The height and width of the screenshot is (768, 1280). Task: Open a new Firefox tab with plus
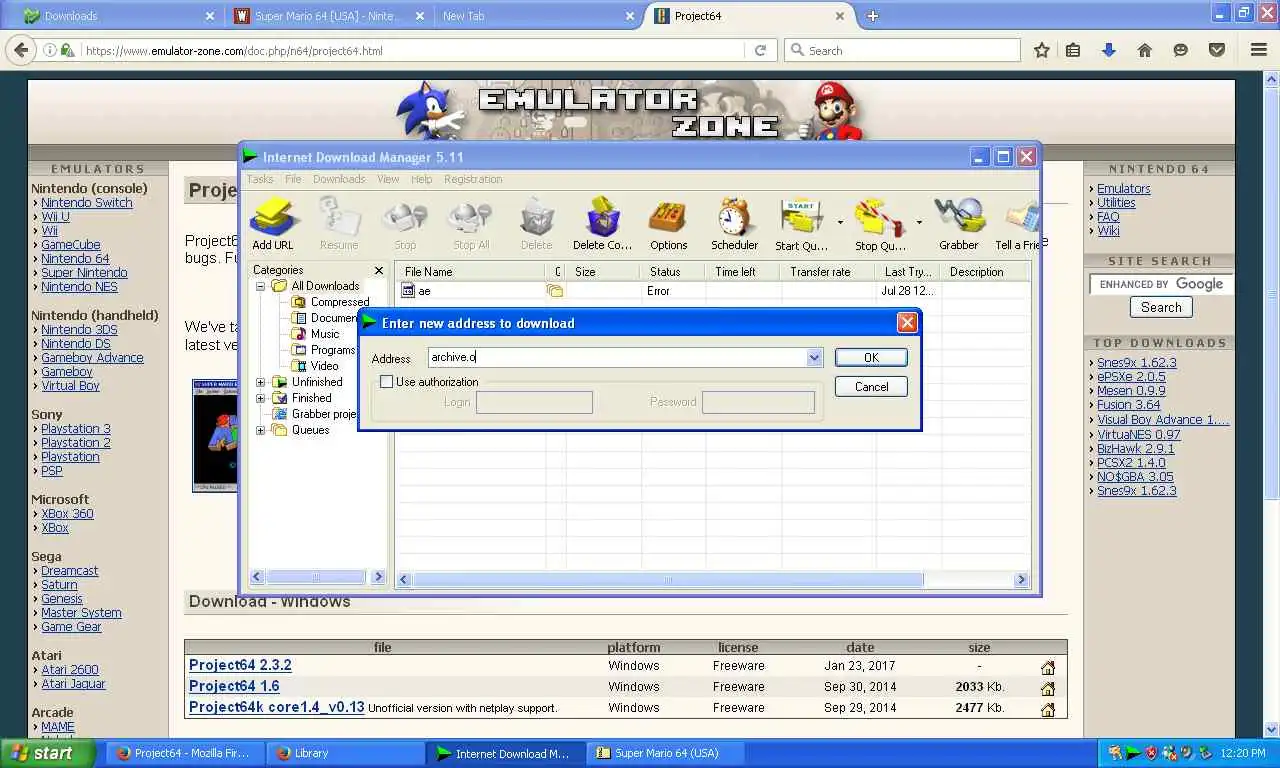point(872,16)
